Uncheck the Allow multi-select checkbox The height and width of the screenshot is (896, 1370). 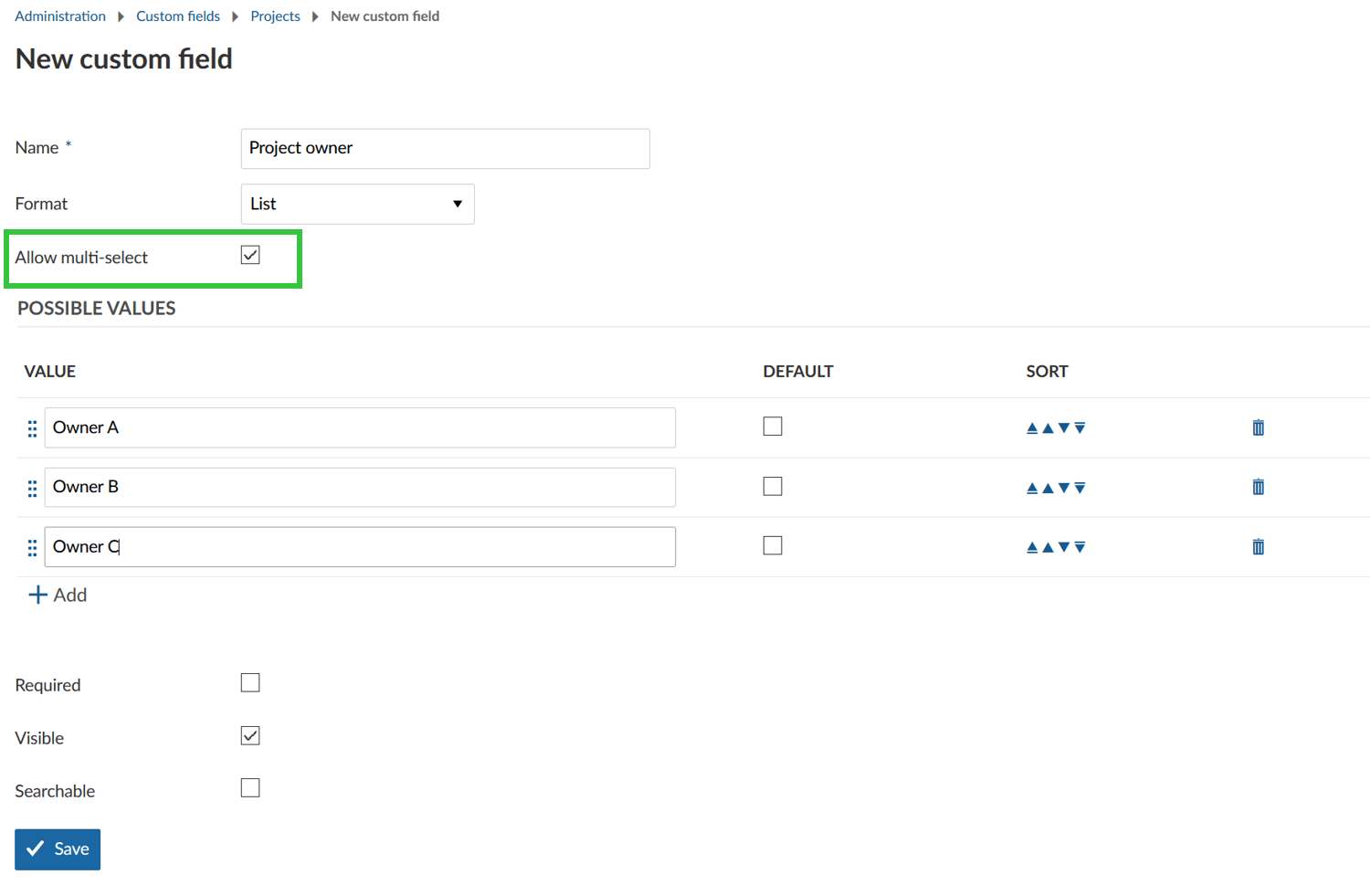[x=250, y=255]
